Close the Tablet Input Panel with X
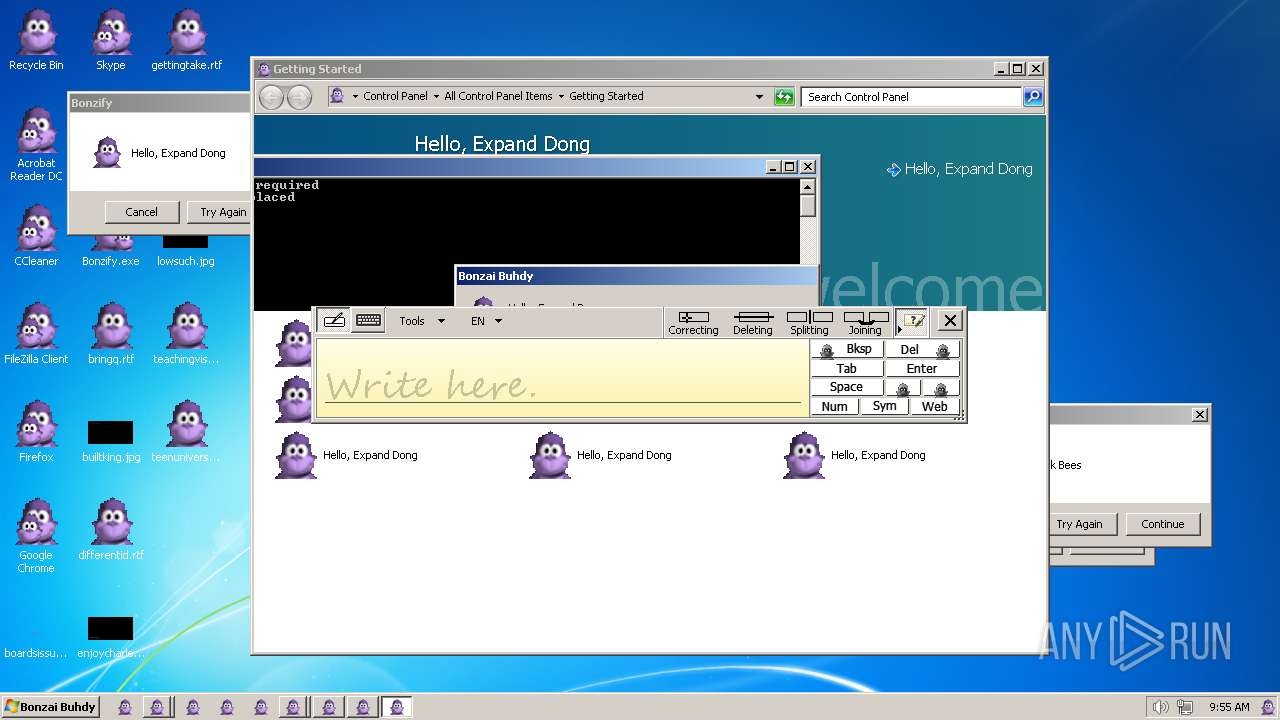The height and width of the screenshot is (720, 1280). click(950, 320)
